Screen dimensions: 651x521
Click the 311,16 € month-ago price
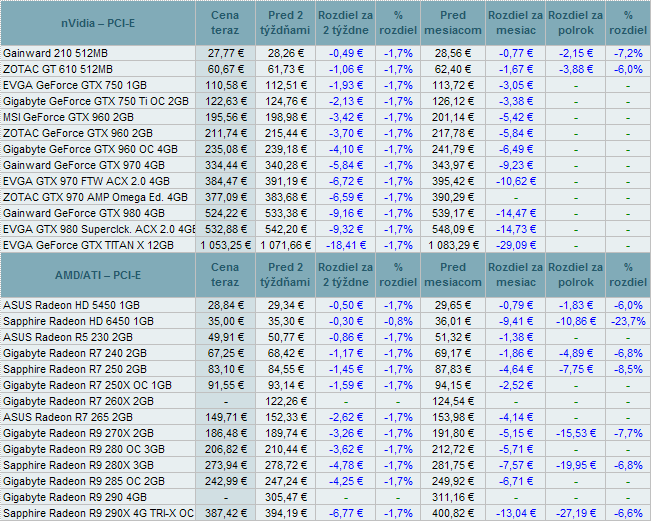click(453, 497)
